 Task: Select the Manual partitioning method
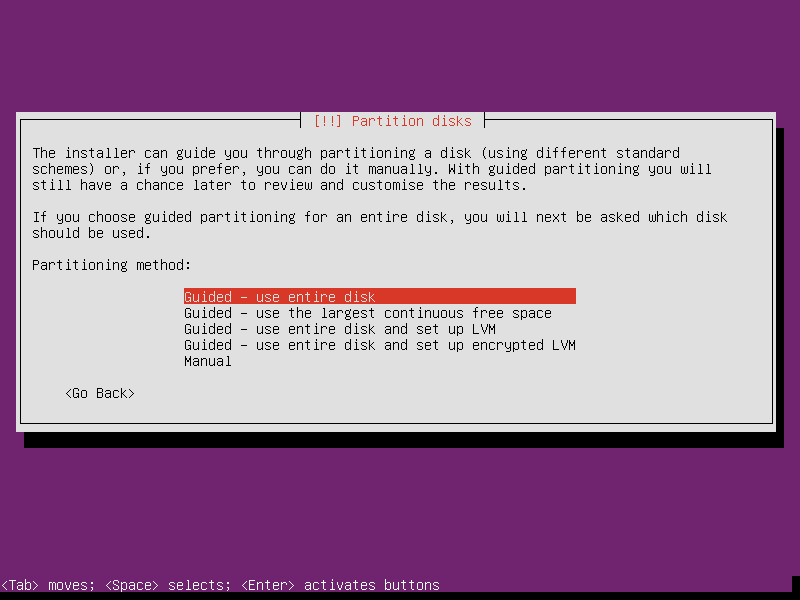pos(208,361)
